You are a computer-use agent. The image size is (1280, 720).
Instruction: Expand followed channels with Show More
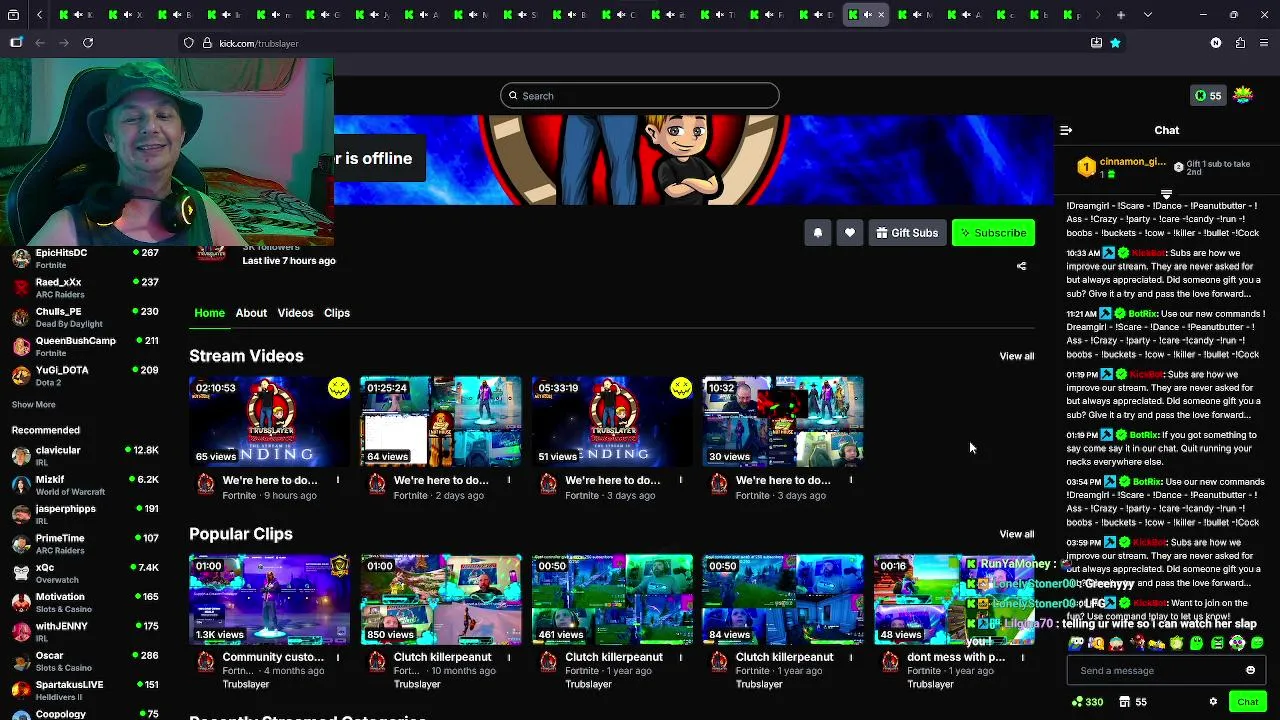point(33,404)
